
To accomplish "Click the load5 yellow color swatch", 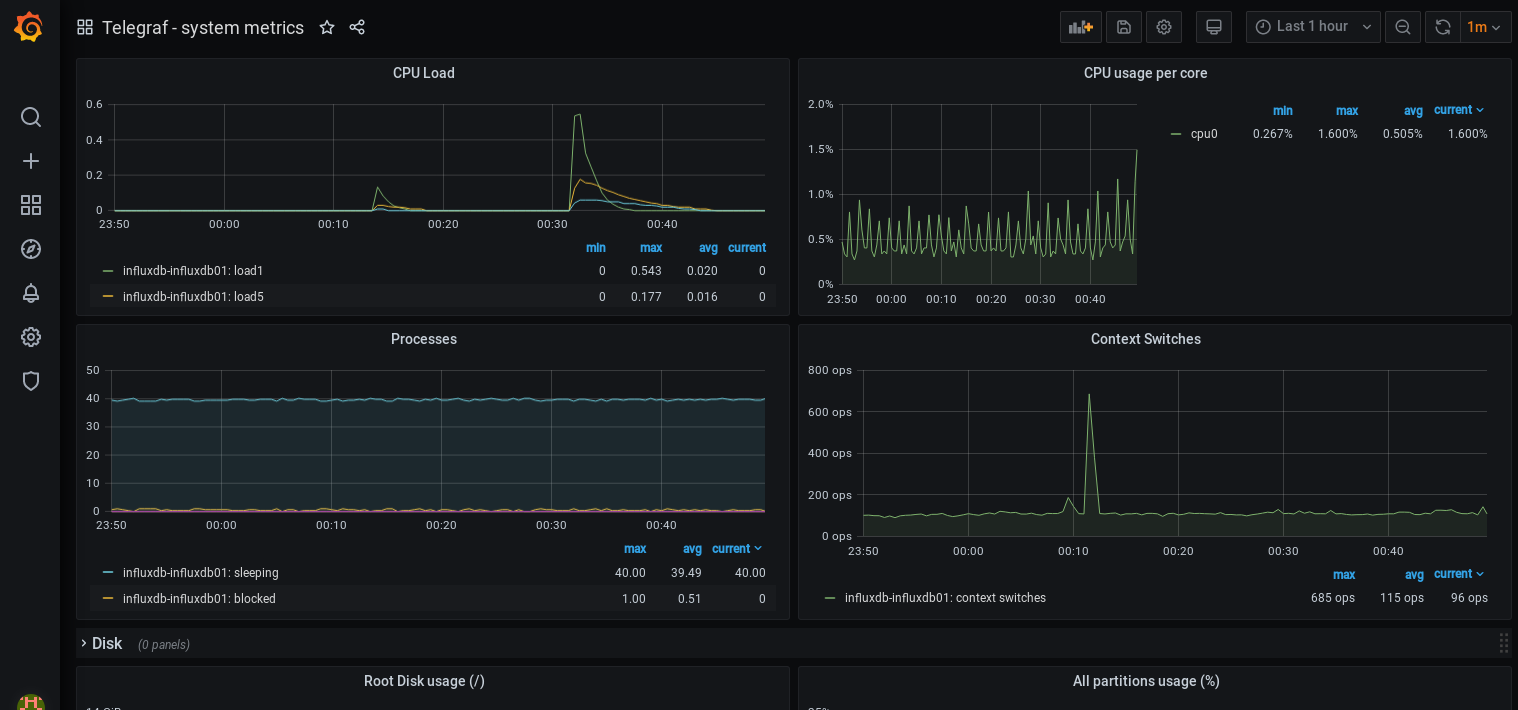I will pyautogui.click(x=108, y=297).
